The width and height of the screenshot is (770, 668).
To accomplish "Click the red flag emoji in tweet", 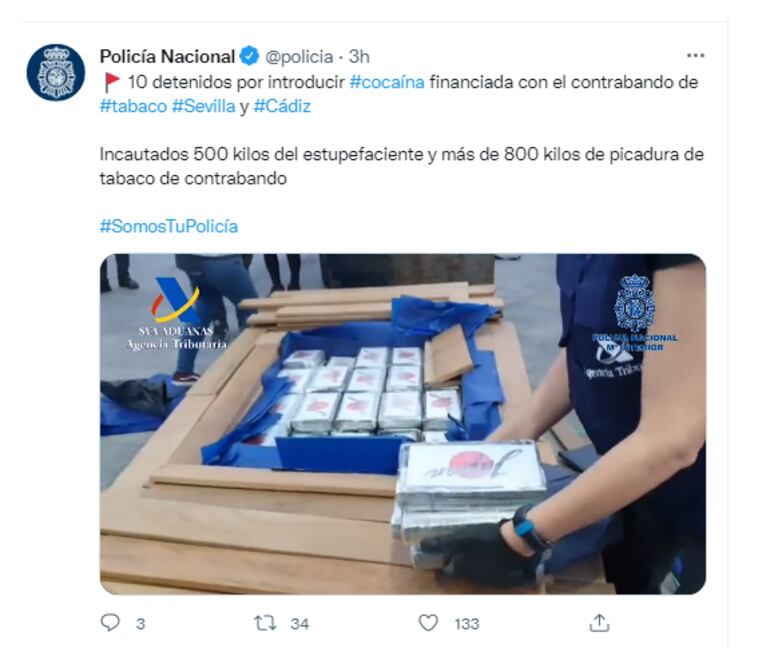I will point(112,82).
